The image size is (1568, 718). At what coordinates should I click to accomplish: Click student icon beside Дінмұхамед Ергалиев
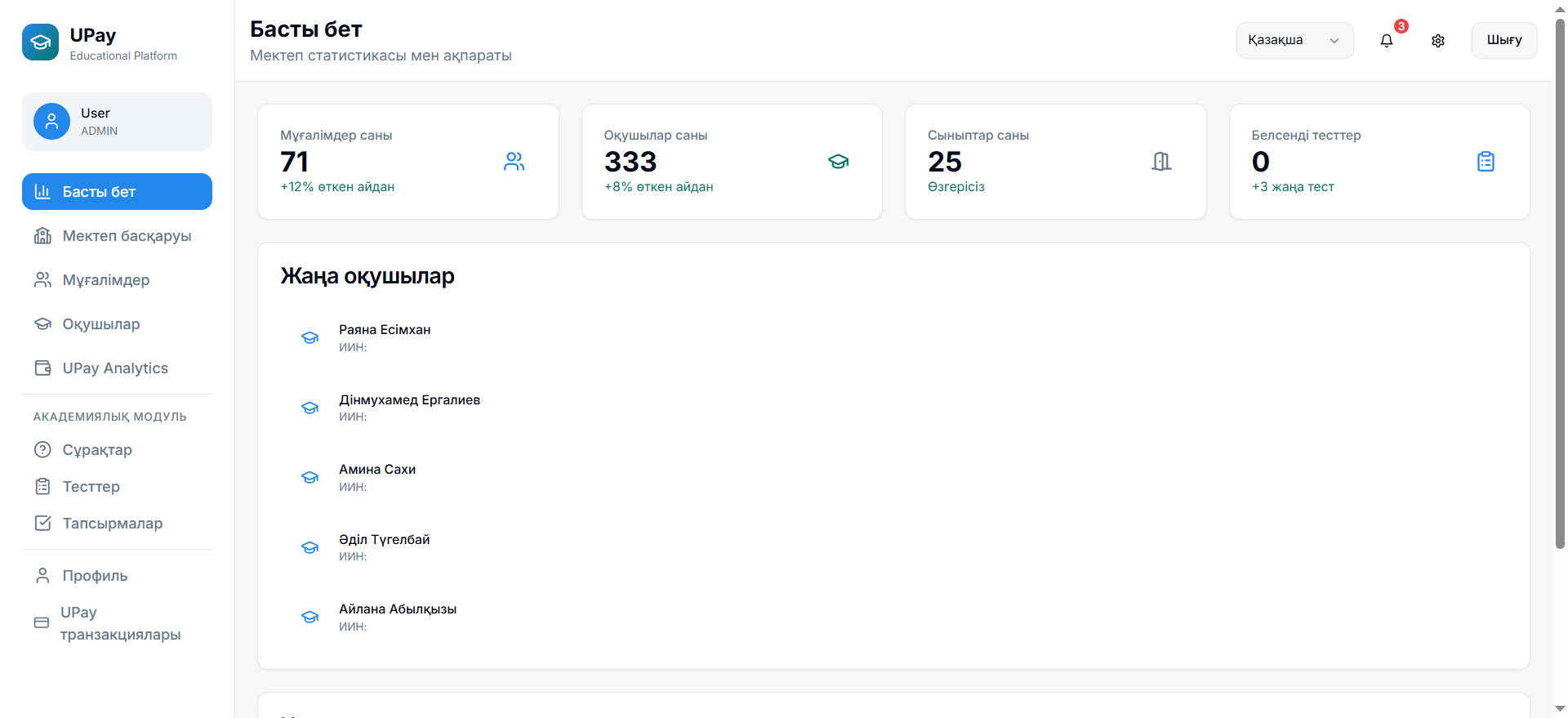310,408
